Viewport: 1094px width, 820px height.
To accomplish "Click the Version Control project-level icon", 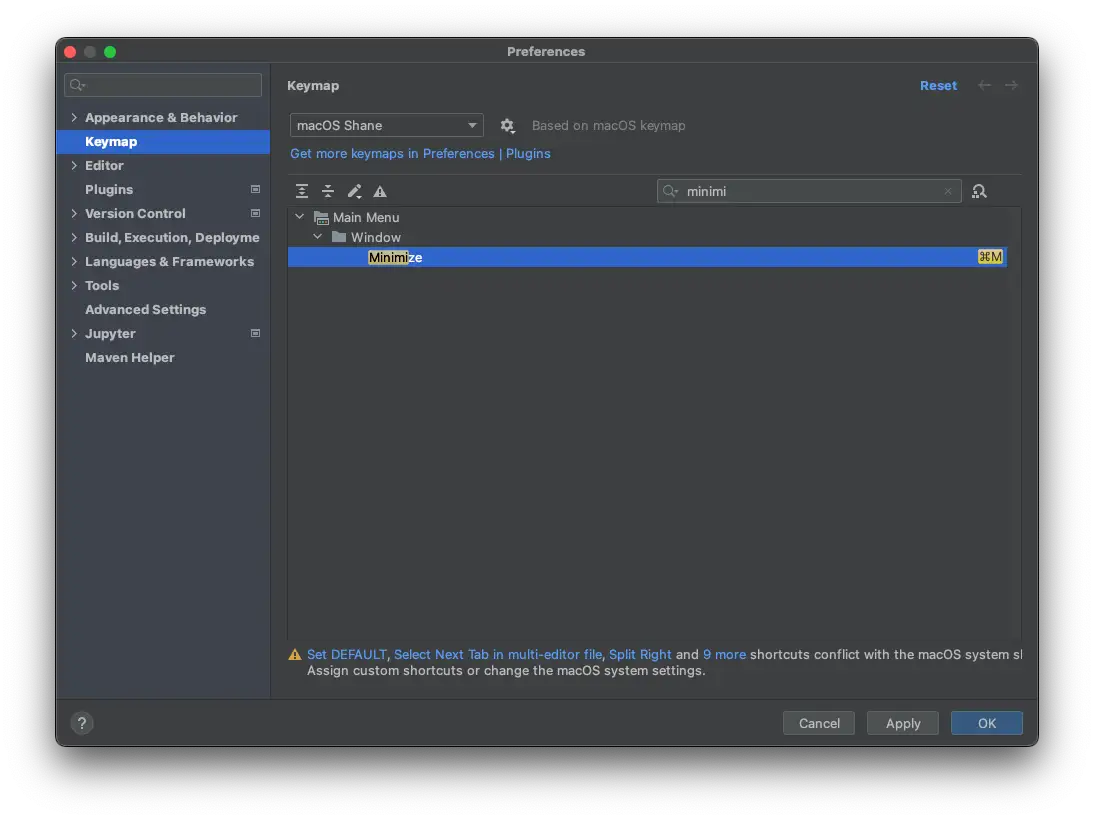I will [255, 214].
